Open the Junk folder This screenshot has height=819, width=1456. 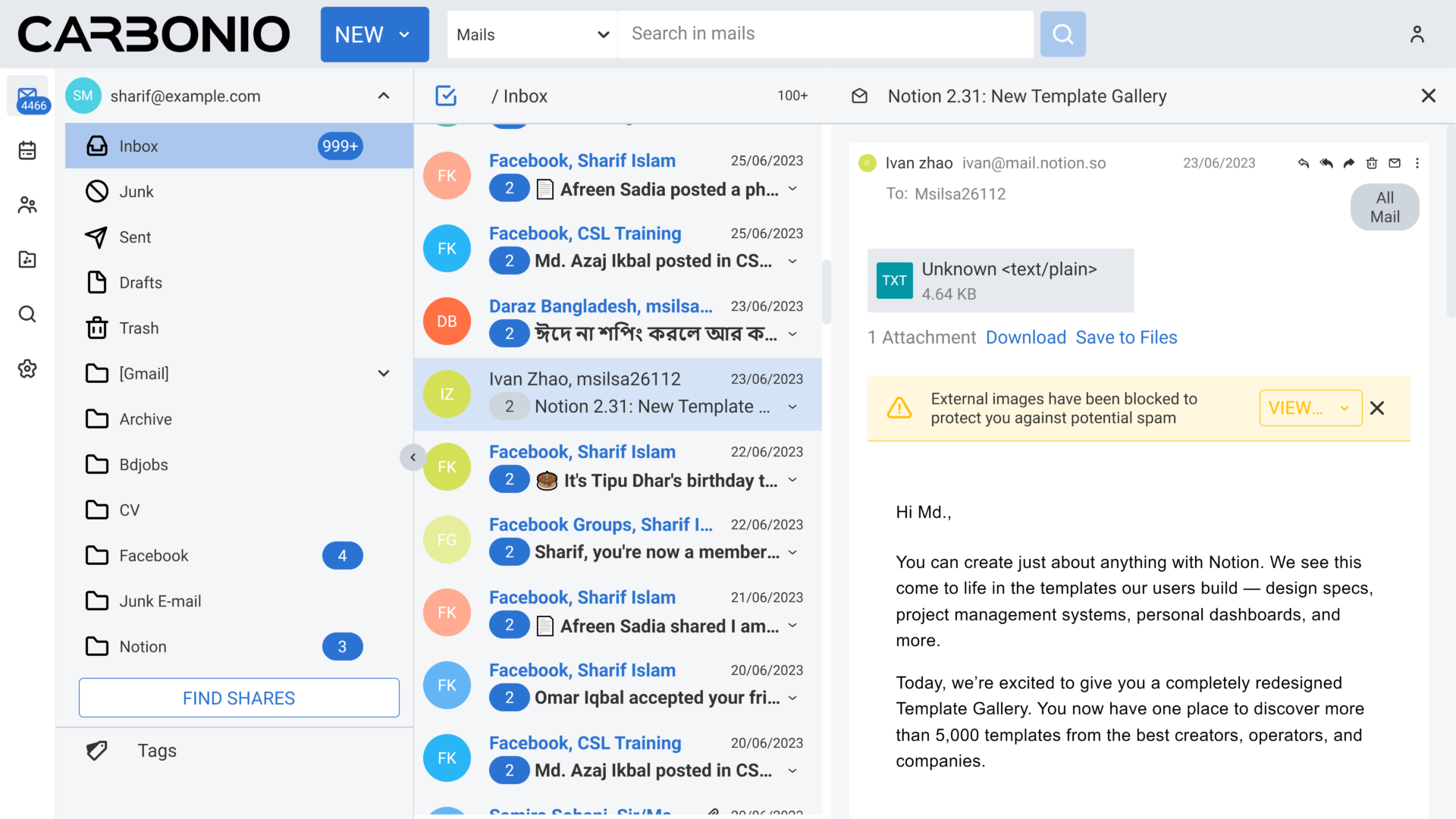[239, 192]
